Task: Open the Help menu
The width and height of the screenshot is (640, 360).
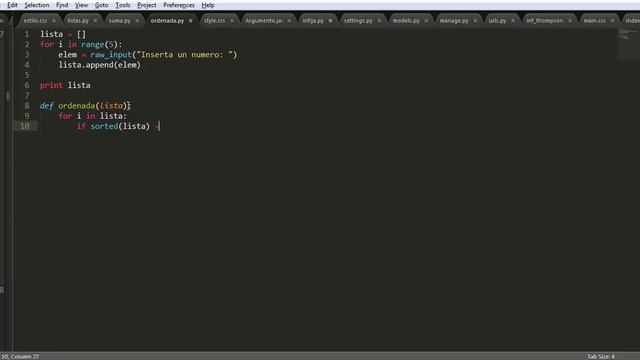Action: click(x=208, y=5)
